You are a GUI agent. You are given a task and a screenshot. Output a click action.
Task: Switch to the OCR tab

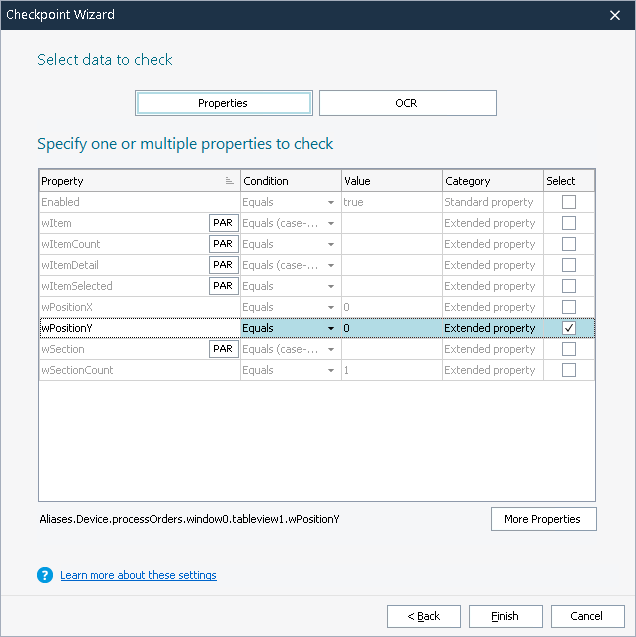tap(407, 103)
